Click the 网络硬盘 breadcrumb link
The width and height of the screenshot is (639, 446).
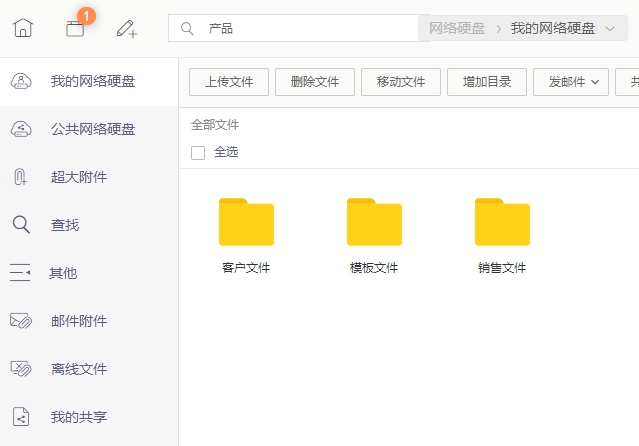457,29
